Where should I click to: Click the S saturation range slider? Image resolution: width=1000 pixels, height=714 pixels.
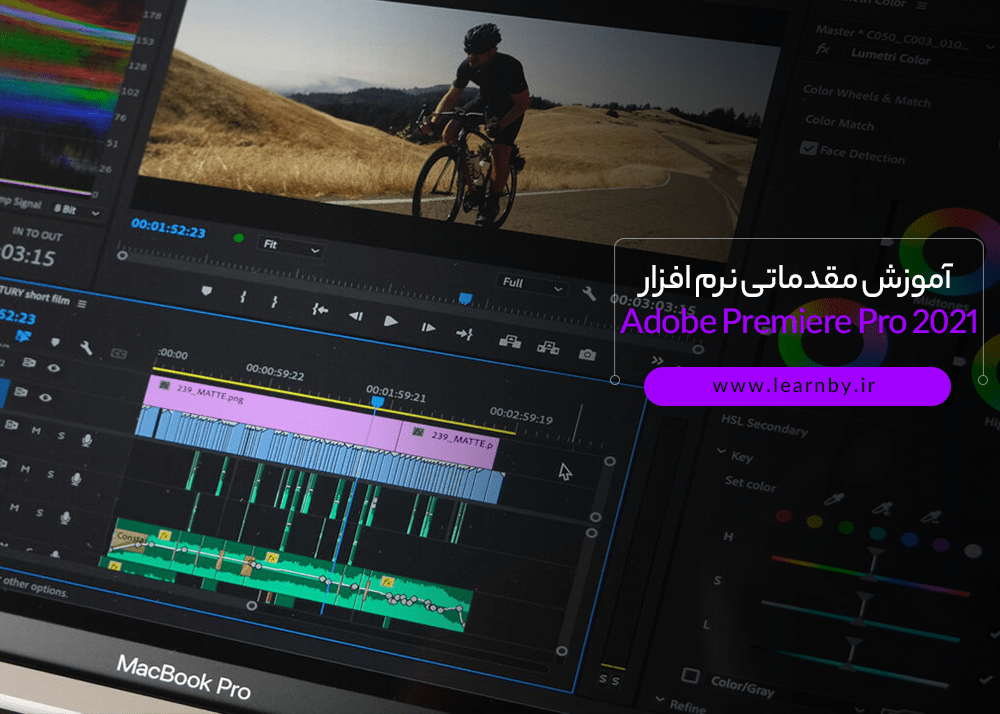point(860,620)
